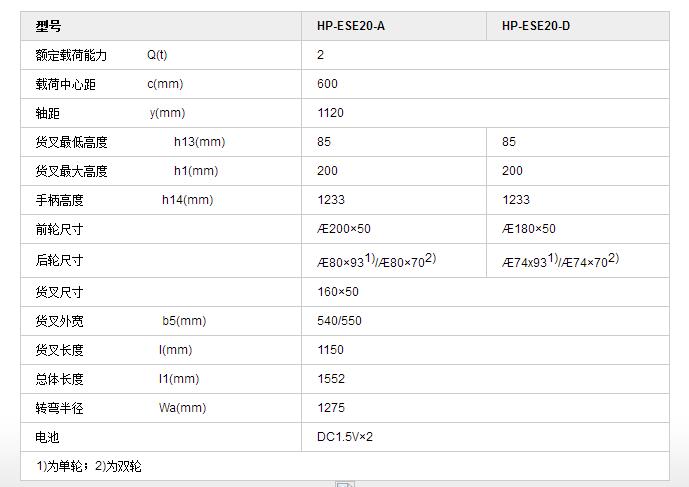Screen dimensions: 689x487
Task: Click the 货叉尺寸 value 160×50
Action: 338,292
